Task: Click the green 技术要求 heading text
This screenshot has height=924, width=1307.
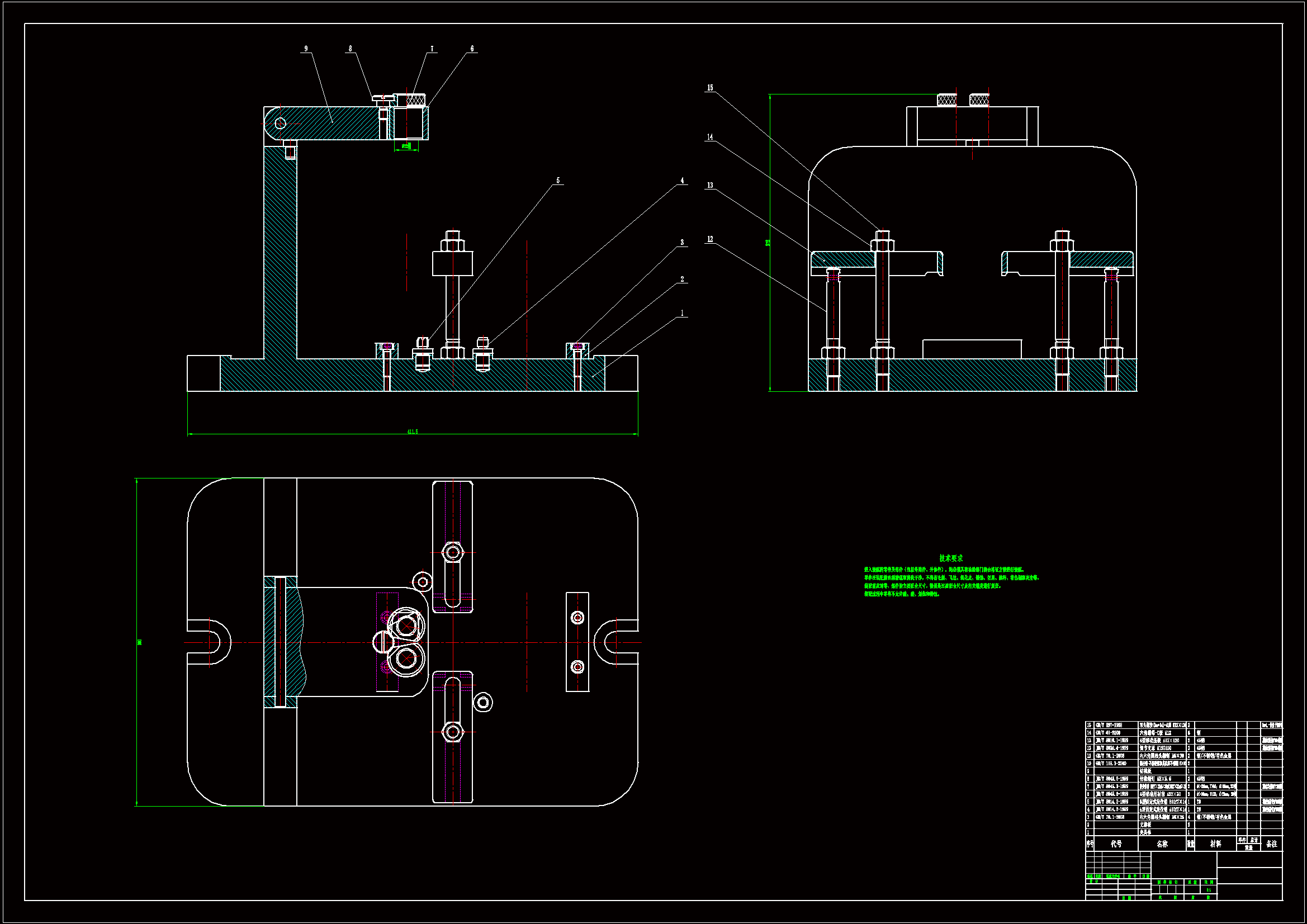Action: point(951,558)
